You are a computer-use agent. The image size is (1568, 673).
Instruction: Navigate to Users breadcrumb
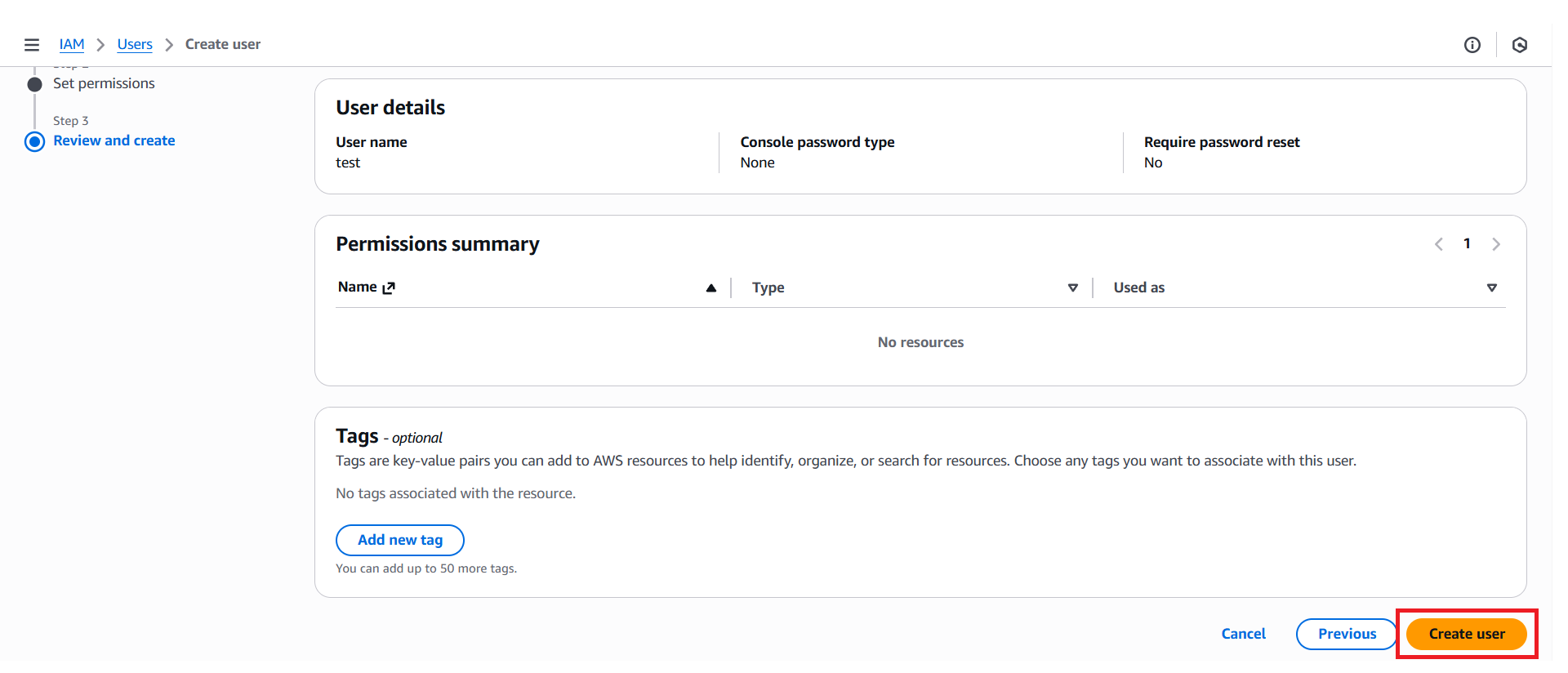point(135,45)
